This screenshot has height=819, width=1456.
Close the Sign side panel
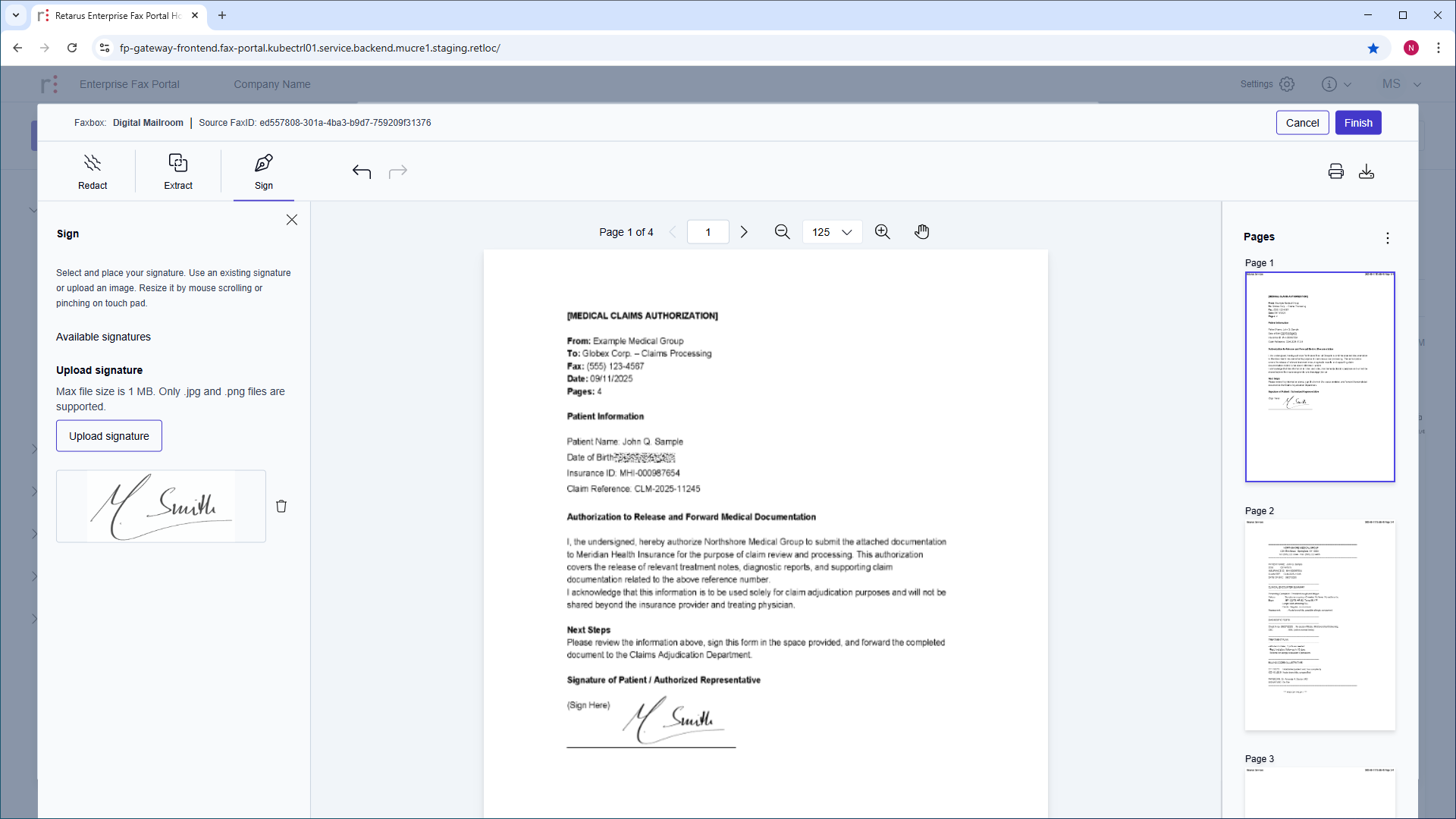point(292,220)
